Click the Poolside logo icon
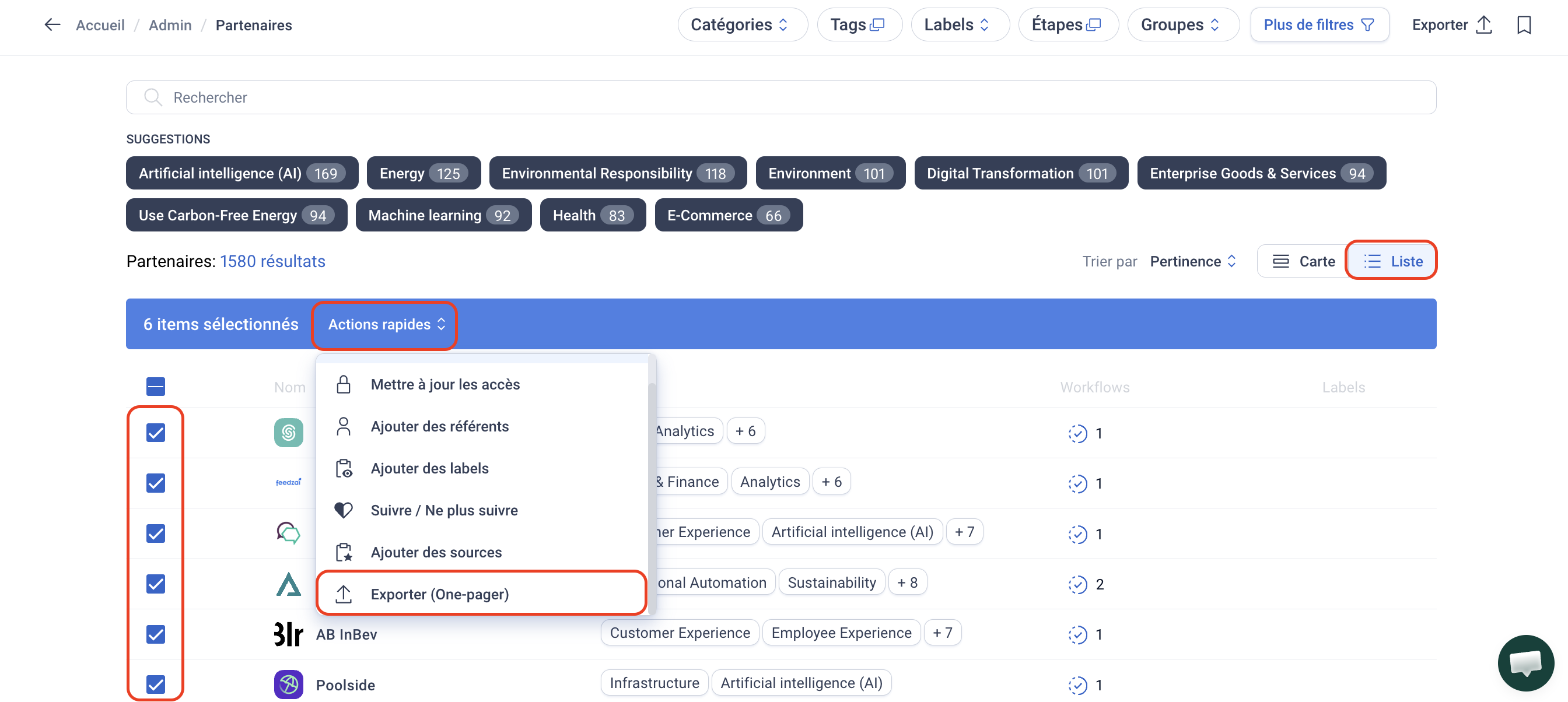Image resolution: width=1568 pixels, height=702 pixels. [x=289, y=685]
